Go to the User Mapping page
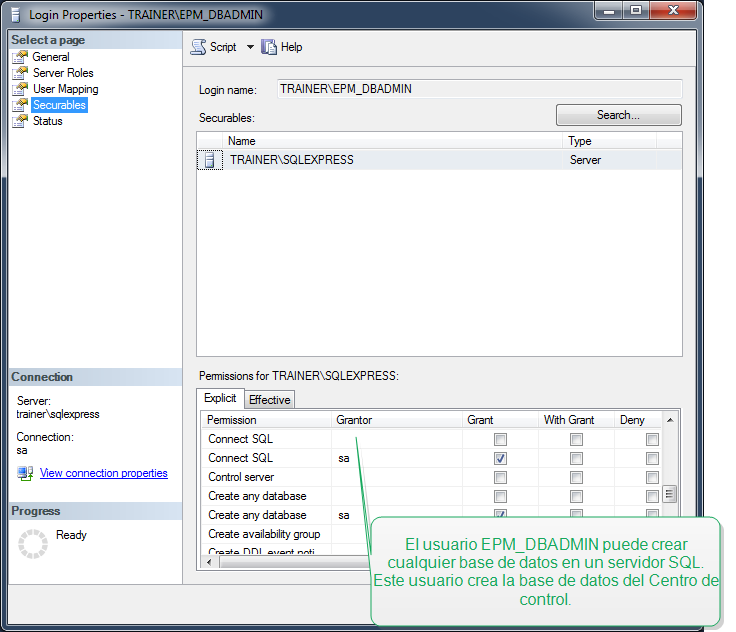736x632 pixels. [65, 89]
